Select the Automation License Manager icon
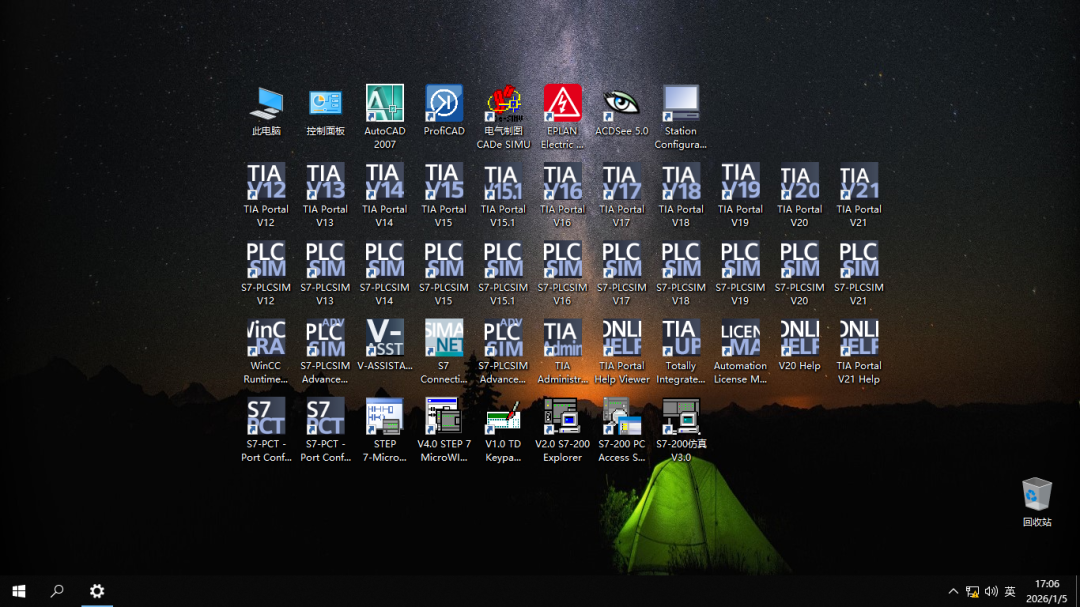Viewport: 1080px width, 607px height. tap(740, 339)
